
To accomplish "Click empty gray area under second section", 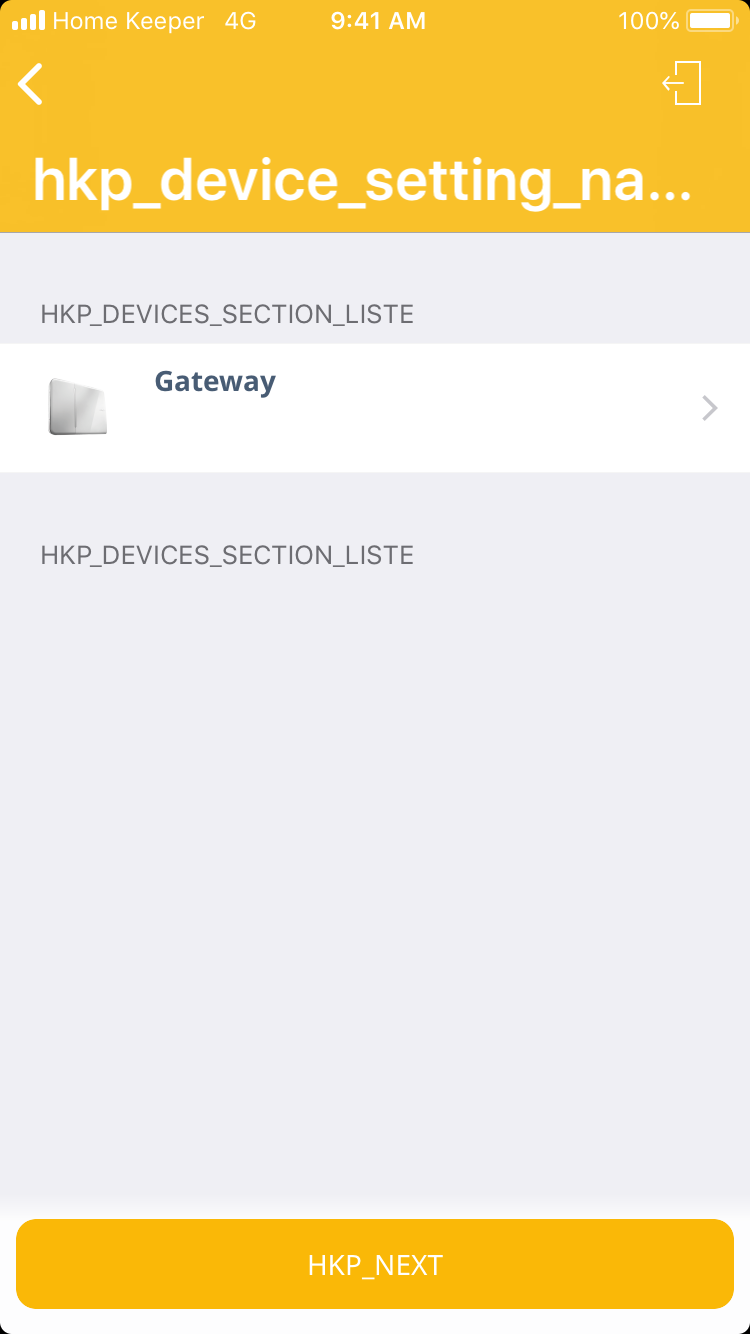I will (x=375, y=880).
